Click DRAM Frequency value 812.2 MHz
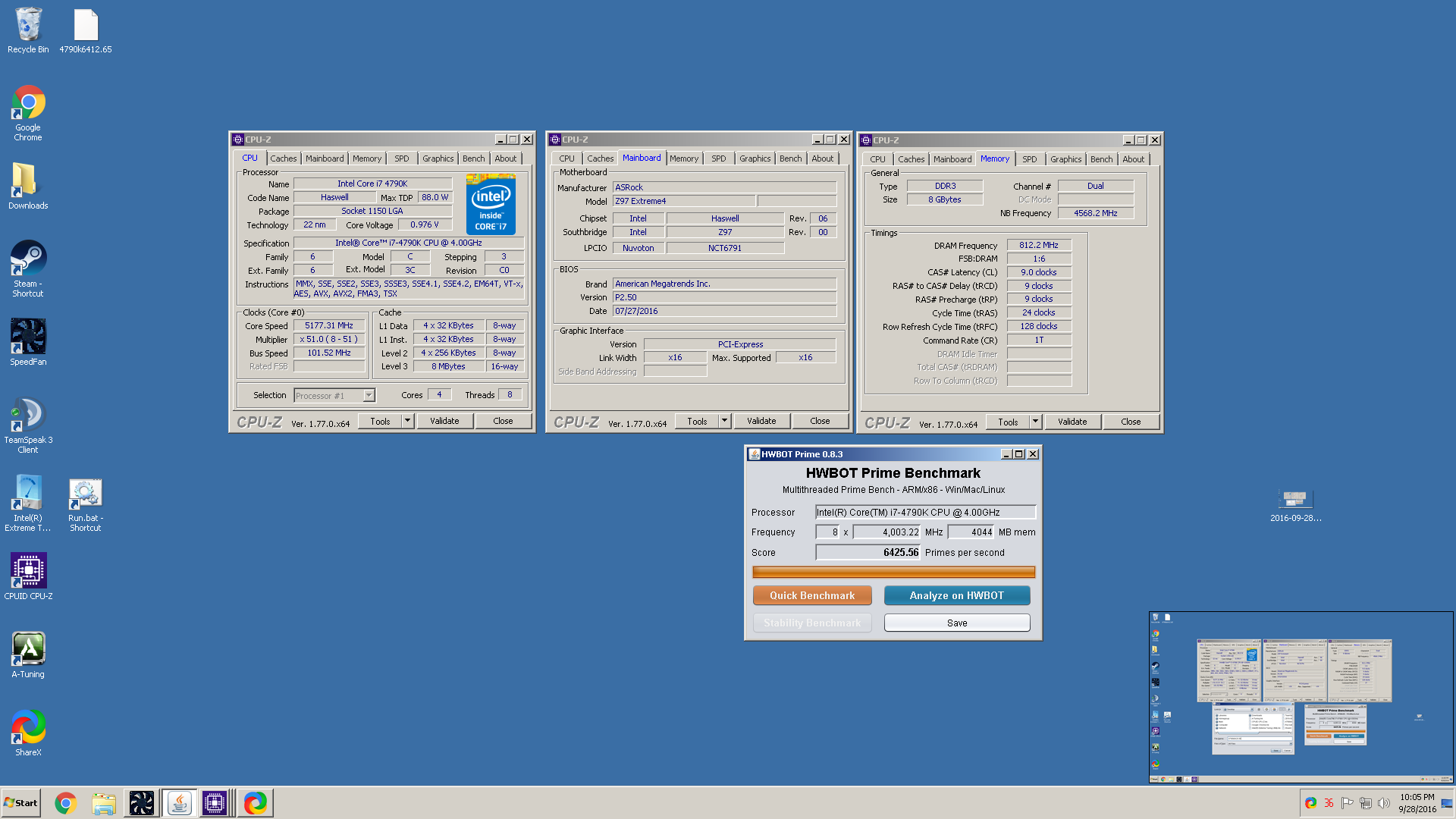This screenshot has width=1456, height=819. point(1039,245)
